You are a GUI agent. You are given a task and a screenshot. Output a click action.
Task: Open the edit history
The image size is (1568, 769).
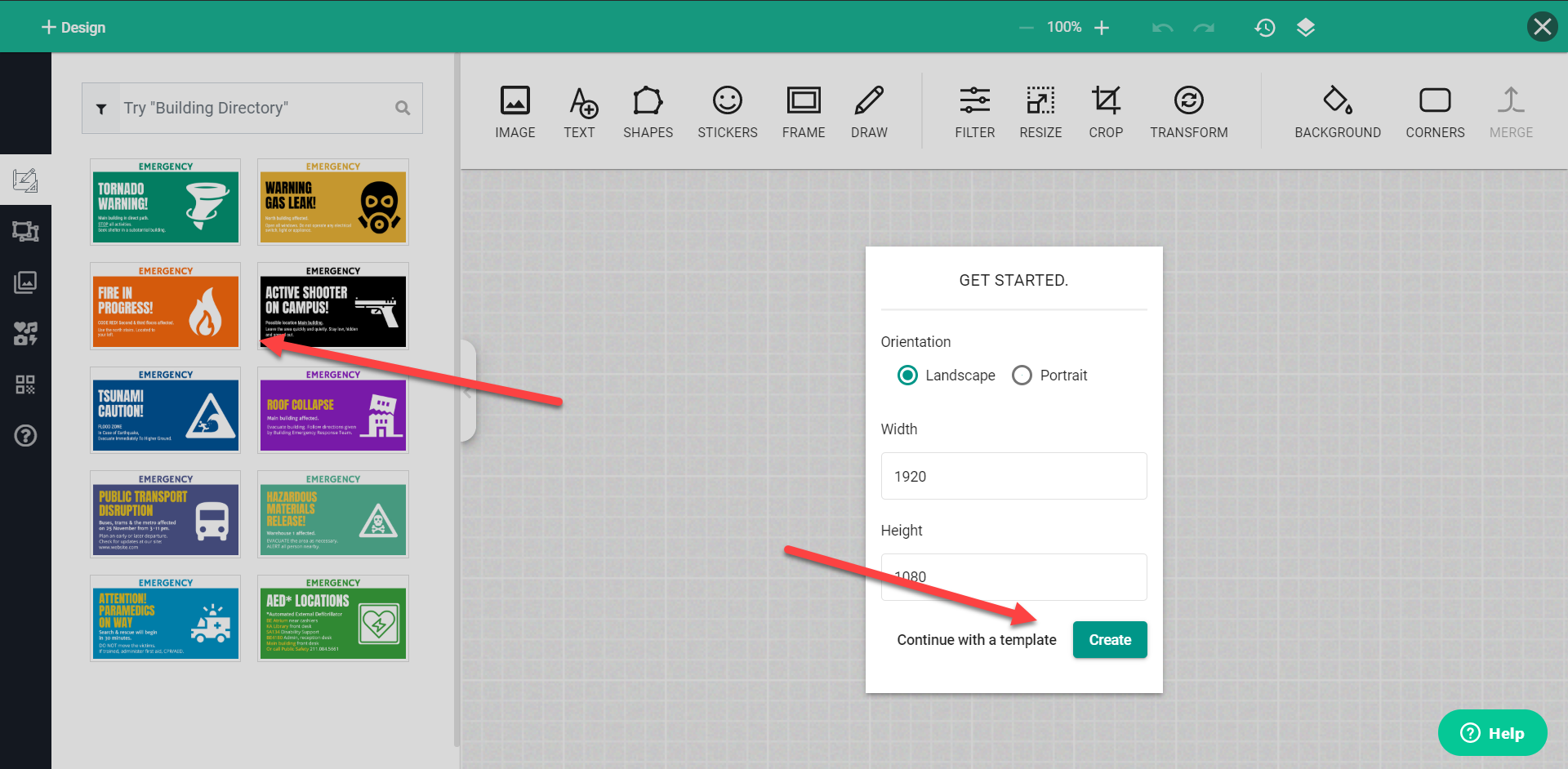point(1264,27)
